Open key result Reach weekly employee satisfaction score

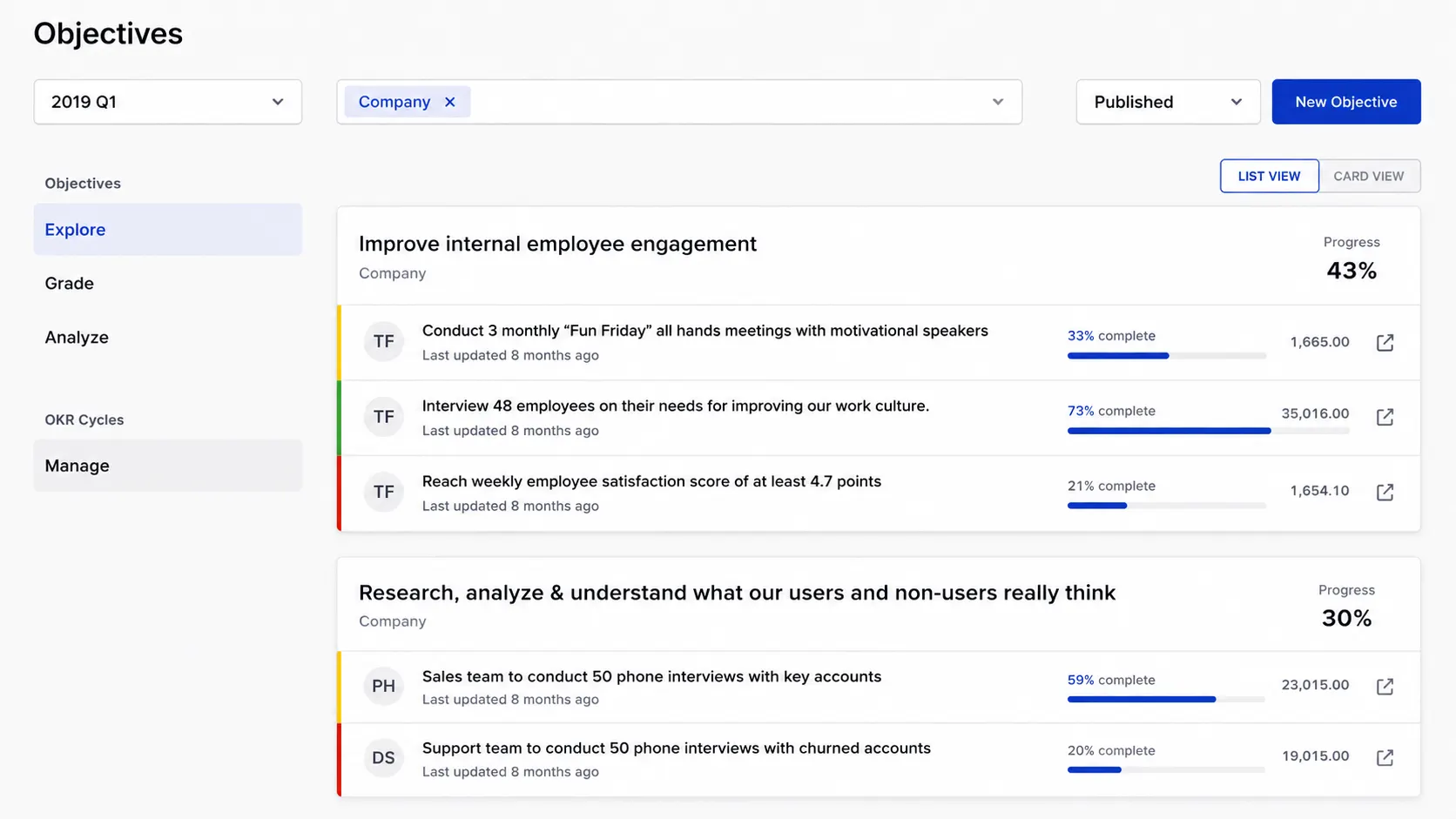(651, 481)
